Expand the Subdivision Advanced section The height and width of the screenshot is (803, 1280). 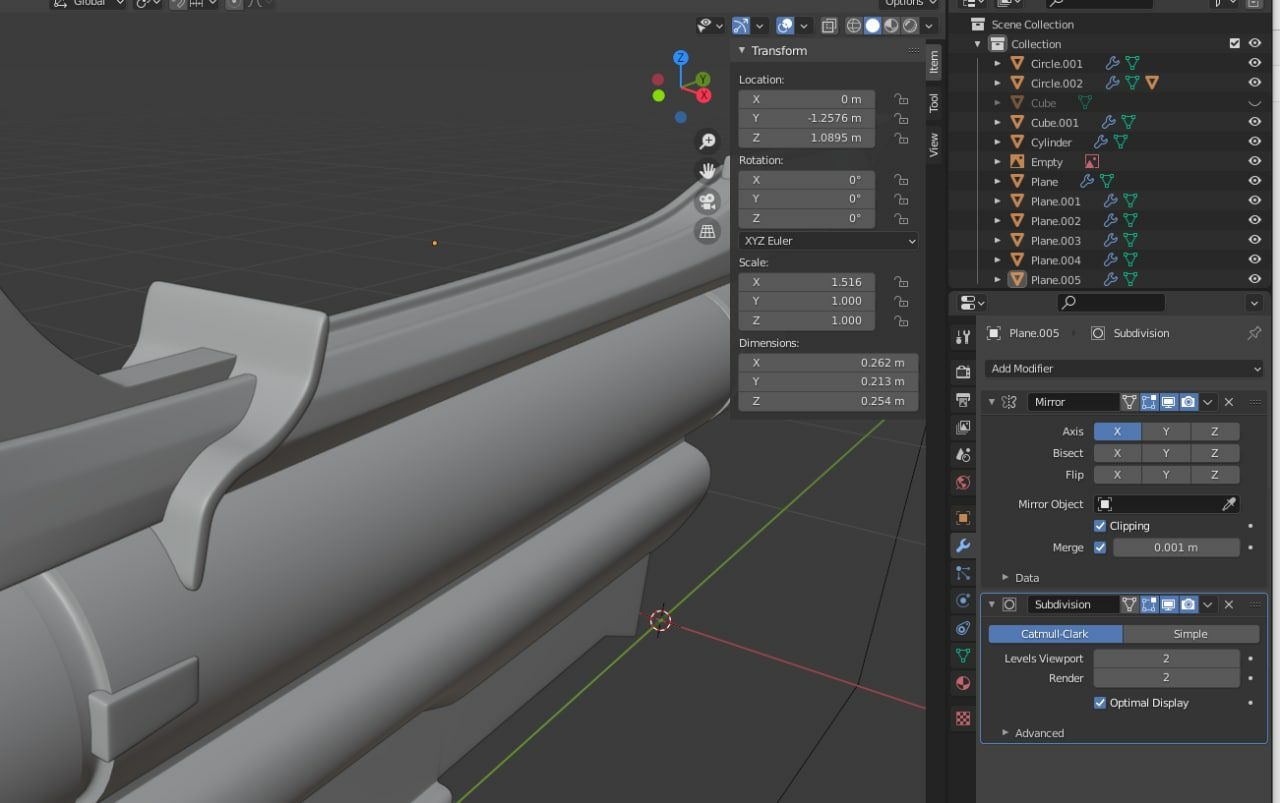tap(1005, 733)
